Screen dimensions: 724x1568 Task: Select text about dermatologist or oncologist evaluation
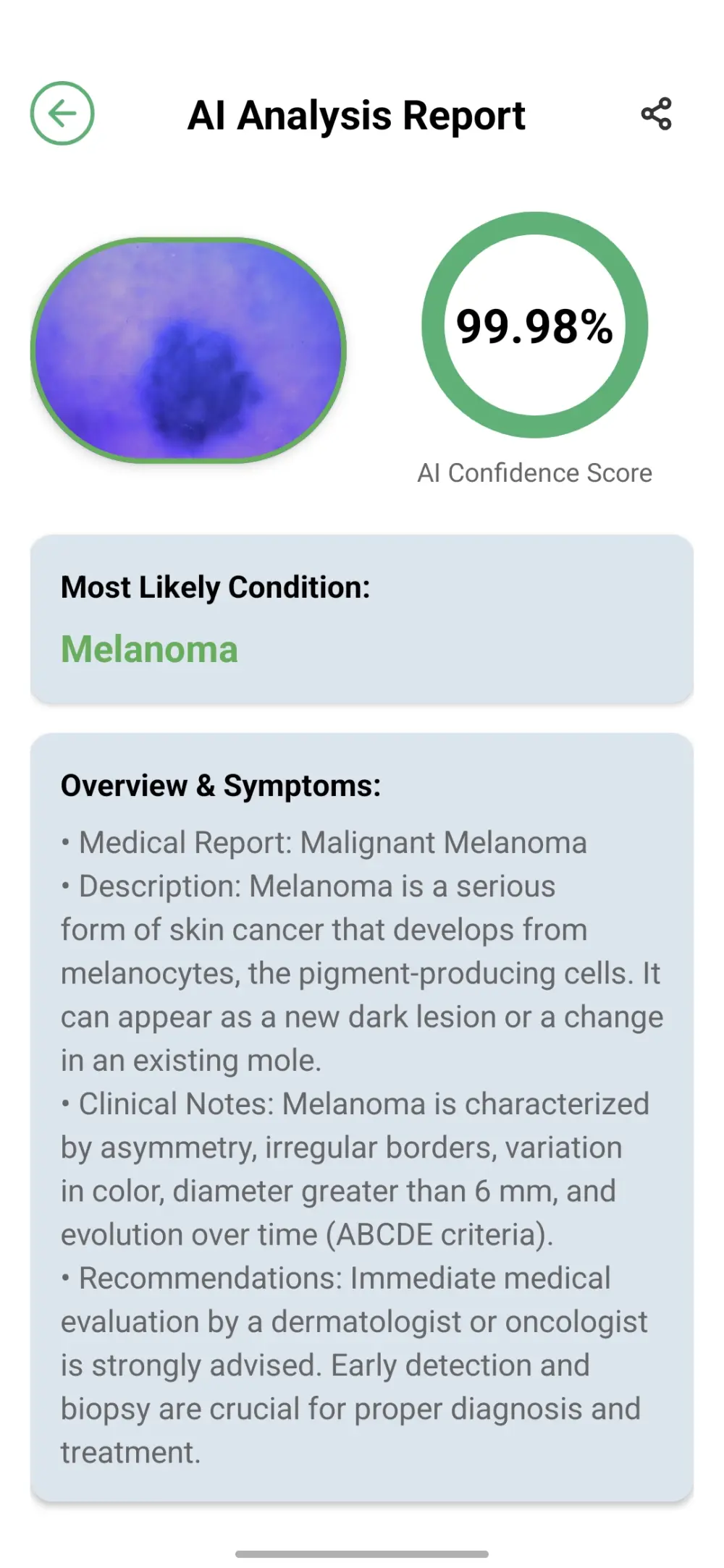[x=354, y=1322]
